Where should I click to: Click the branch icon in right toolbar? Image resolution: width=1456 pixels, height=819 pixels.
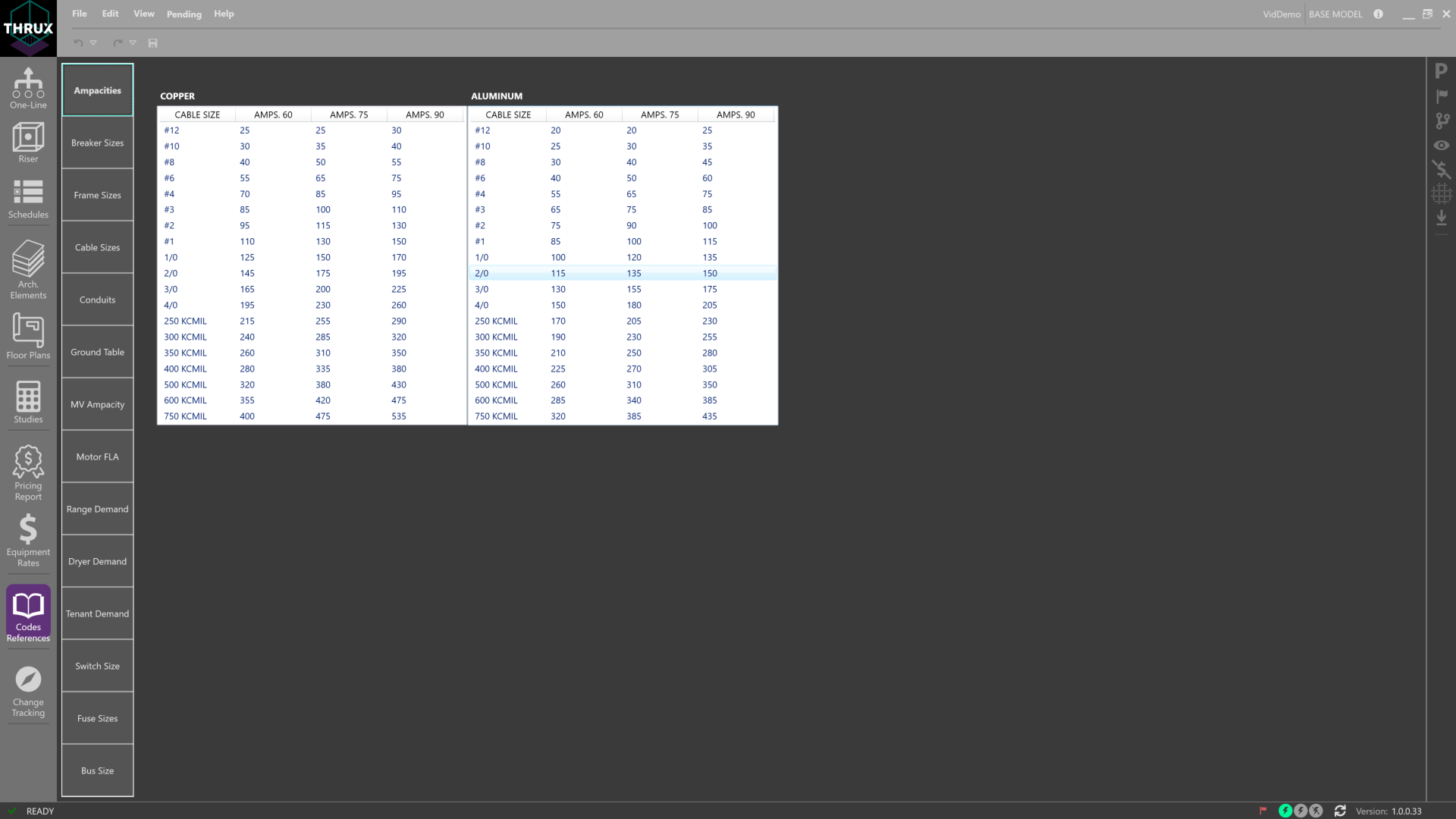(1441, 121)
